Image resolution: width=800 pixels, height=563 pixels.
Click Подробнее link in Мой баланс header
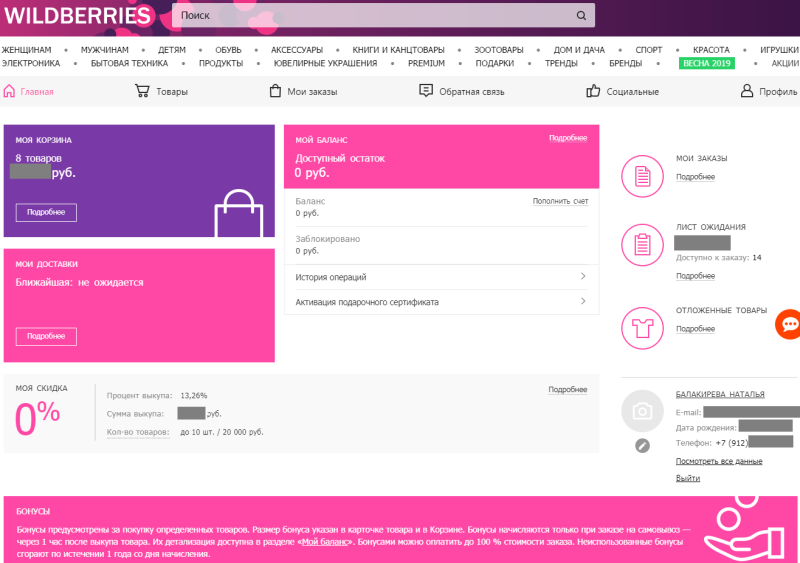coord(568,138)
